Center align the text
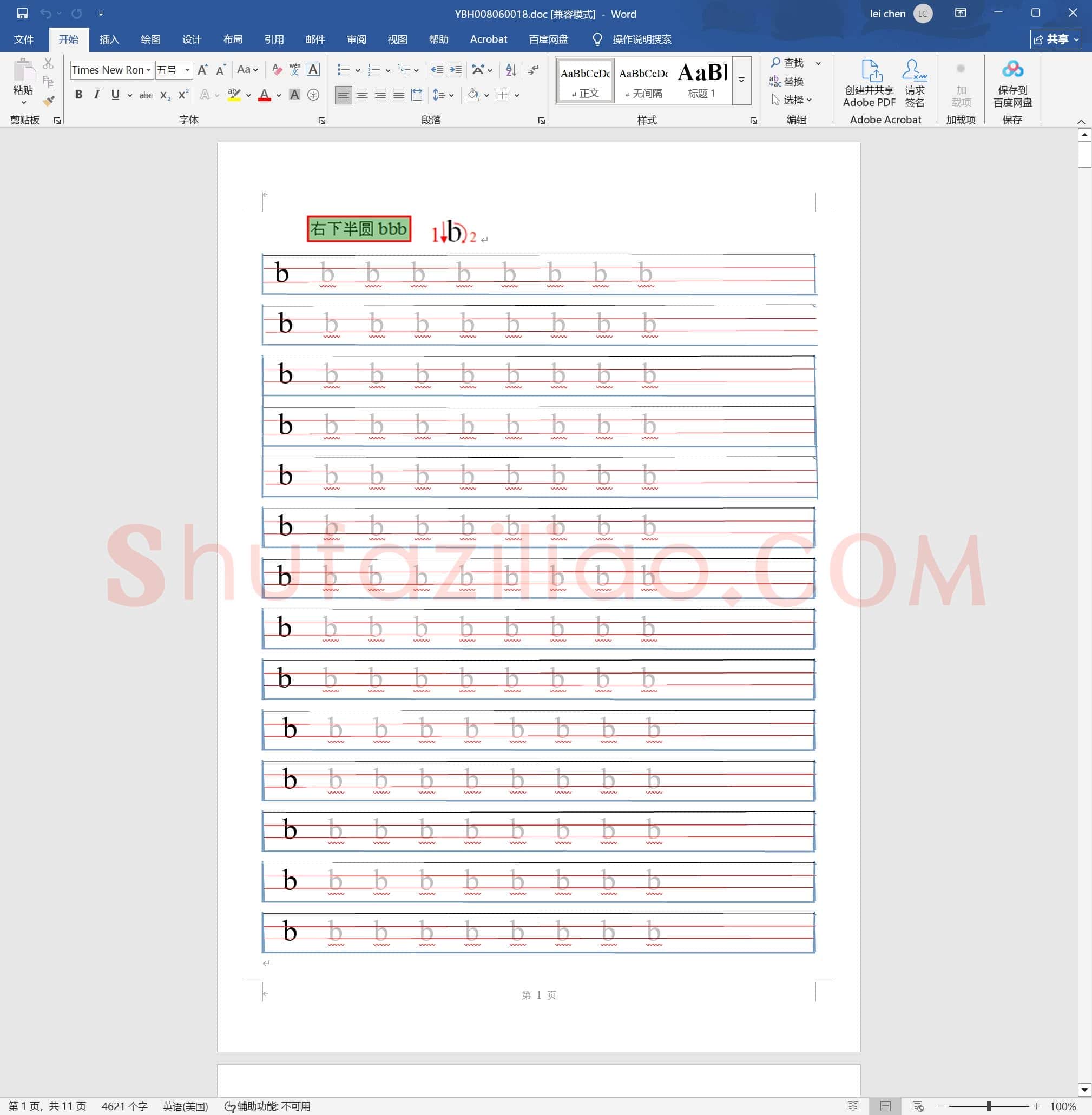The width and height of the screenshot is (1092, 1115). coord(362,95)
